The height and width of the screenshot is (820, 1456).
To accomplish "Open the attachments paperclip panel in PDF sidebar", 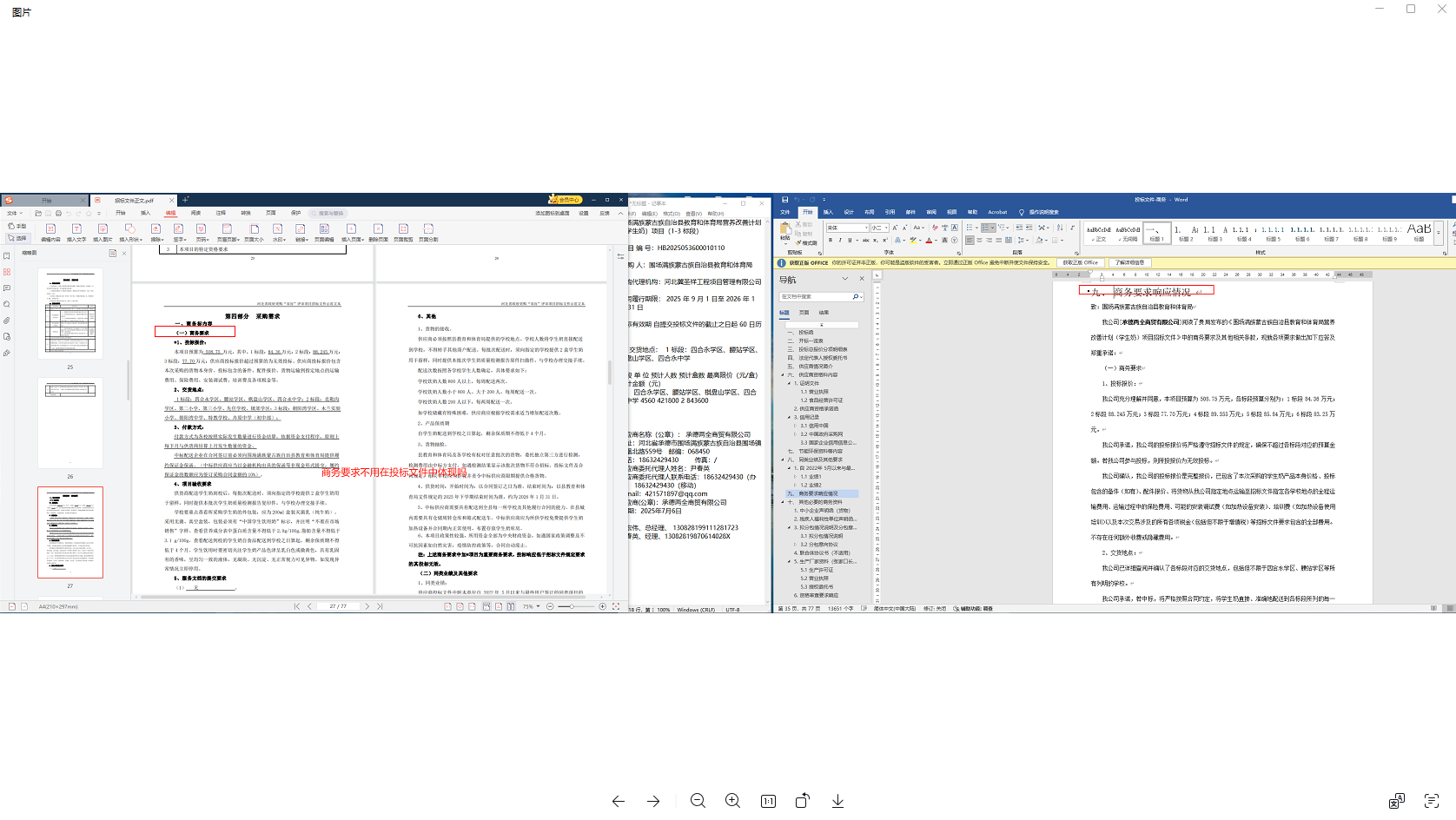I will [7, 321].
